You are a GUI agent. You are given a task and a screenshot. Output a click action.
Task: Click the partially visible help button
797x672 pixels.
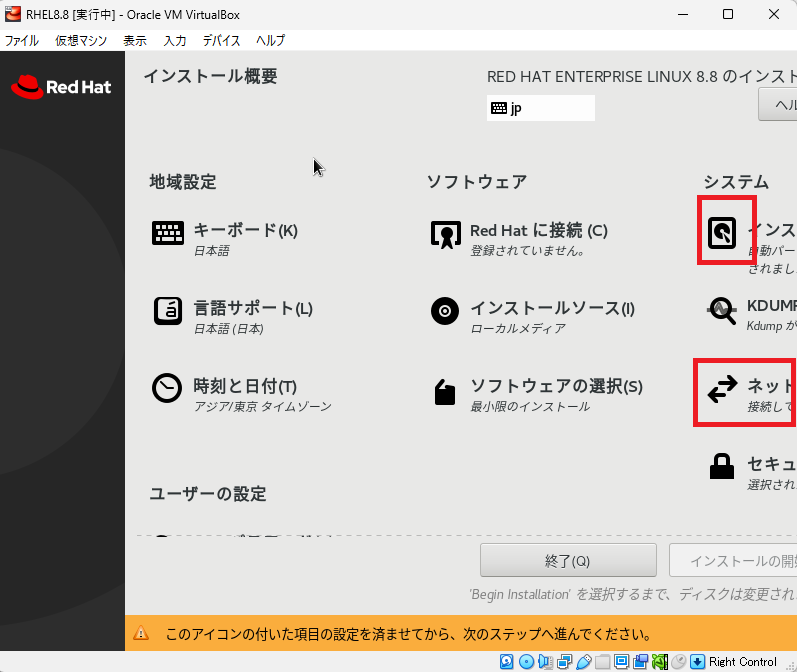point(778,105)
